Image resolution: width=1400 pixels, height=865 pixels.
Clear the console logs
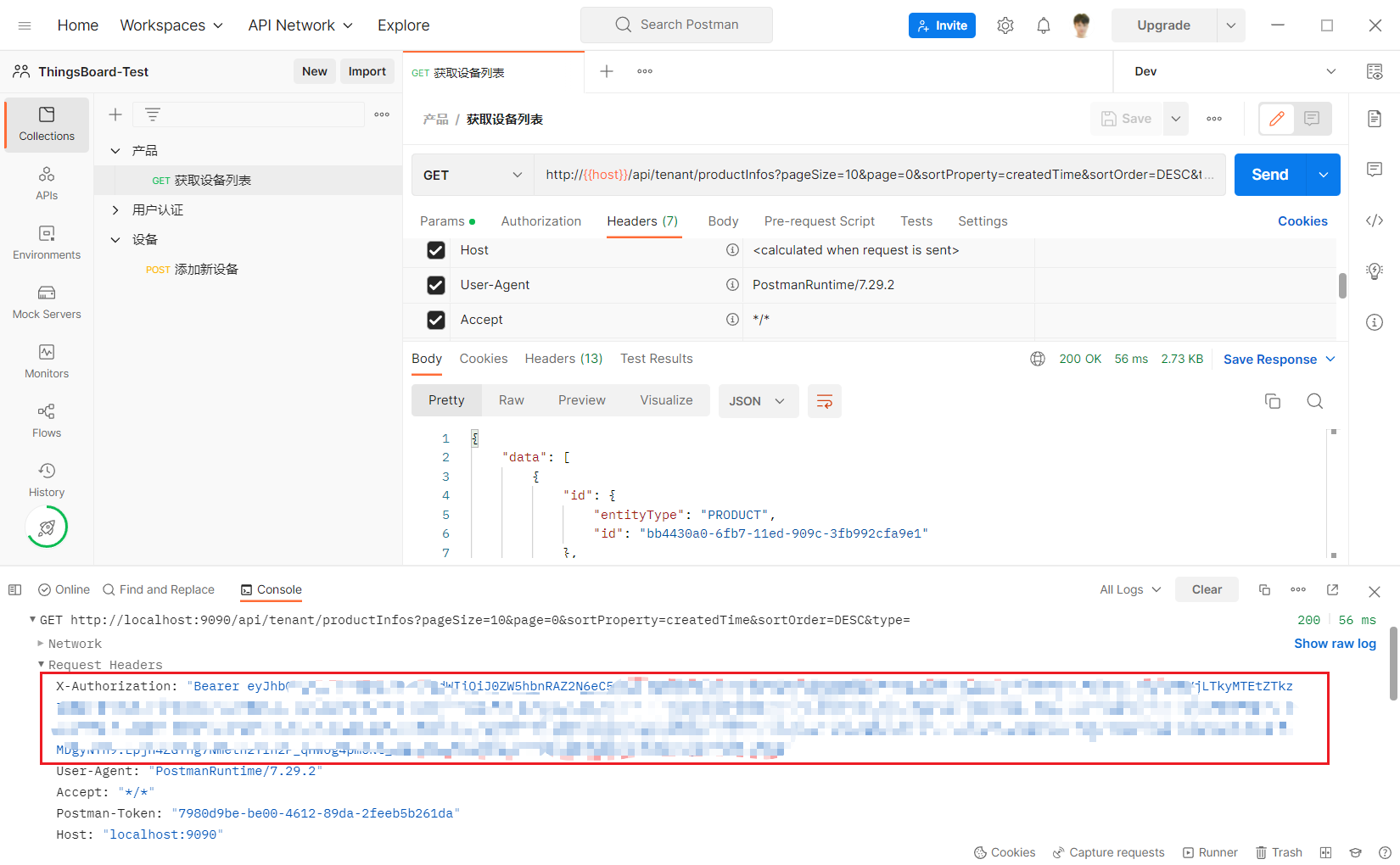pos(1207,589)
